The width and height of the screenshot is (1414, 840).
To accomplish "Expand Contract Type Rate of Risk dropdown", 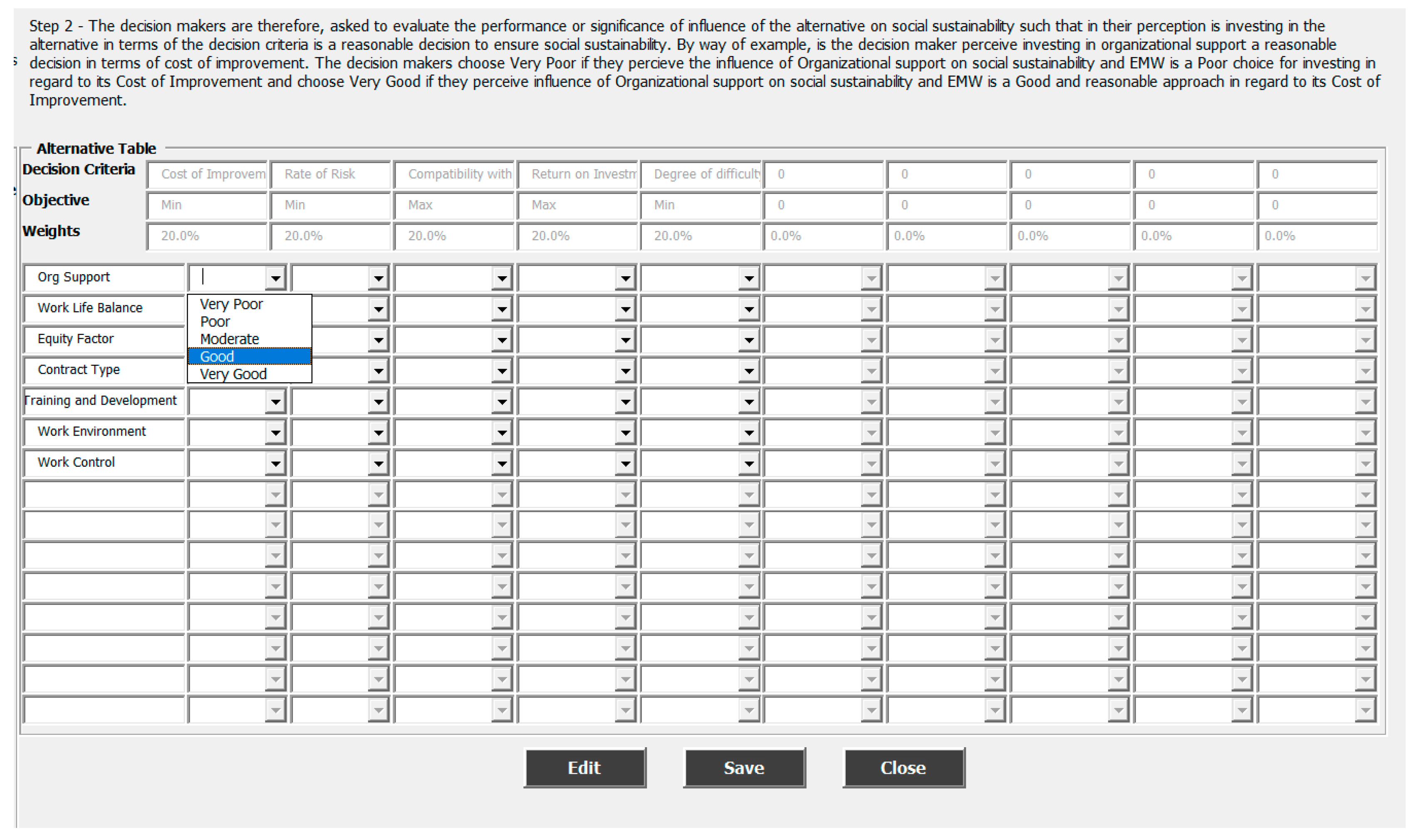I will [378, 371].
